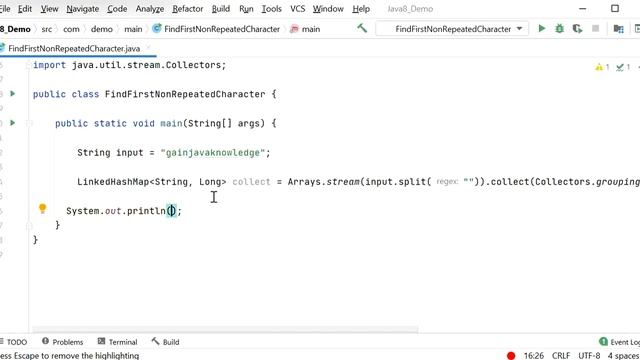The image size is (640, 360).
Task: Click the 4 spaces indent setting
Action: (624, 356)
